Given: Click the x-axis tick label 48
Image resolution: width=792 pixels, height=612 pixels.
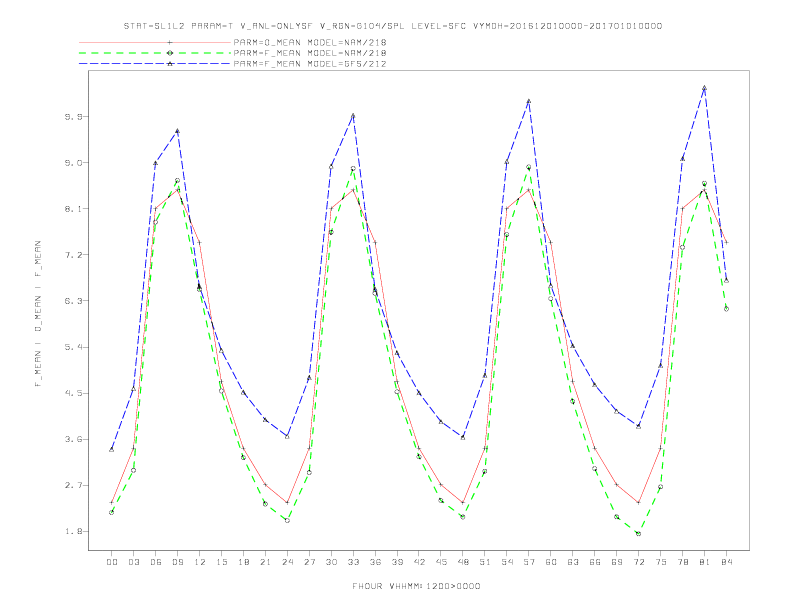Looking at the screenshot, I should 463,562.
